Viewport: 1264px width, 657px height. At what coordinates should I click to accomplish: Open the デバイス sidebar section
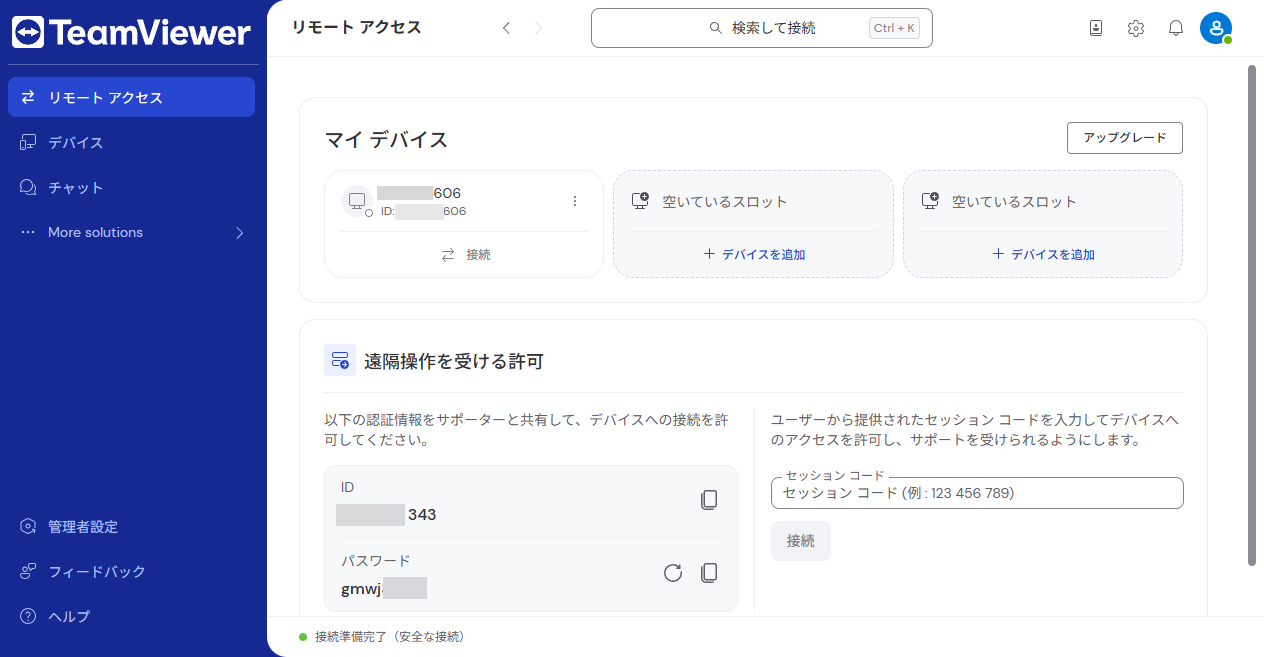point(76,143)
